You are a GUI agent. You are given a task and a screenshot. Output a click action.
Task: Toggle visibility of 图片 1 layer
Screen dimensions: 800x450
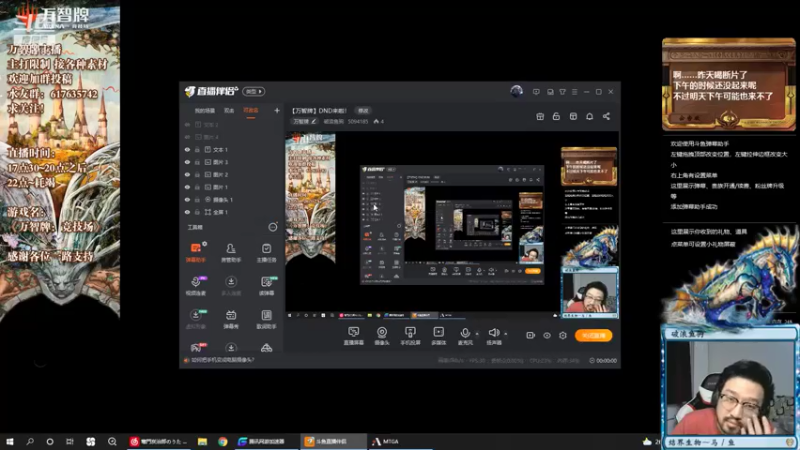click(x=187, y=187)
